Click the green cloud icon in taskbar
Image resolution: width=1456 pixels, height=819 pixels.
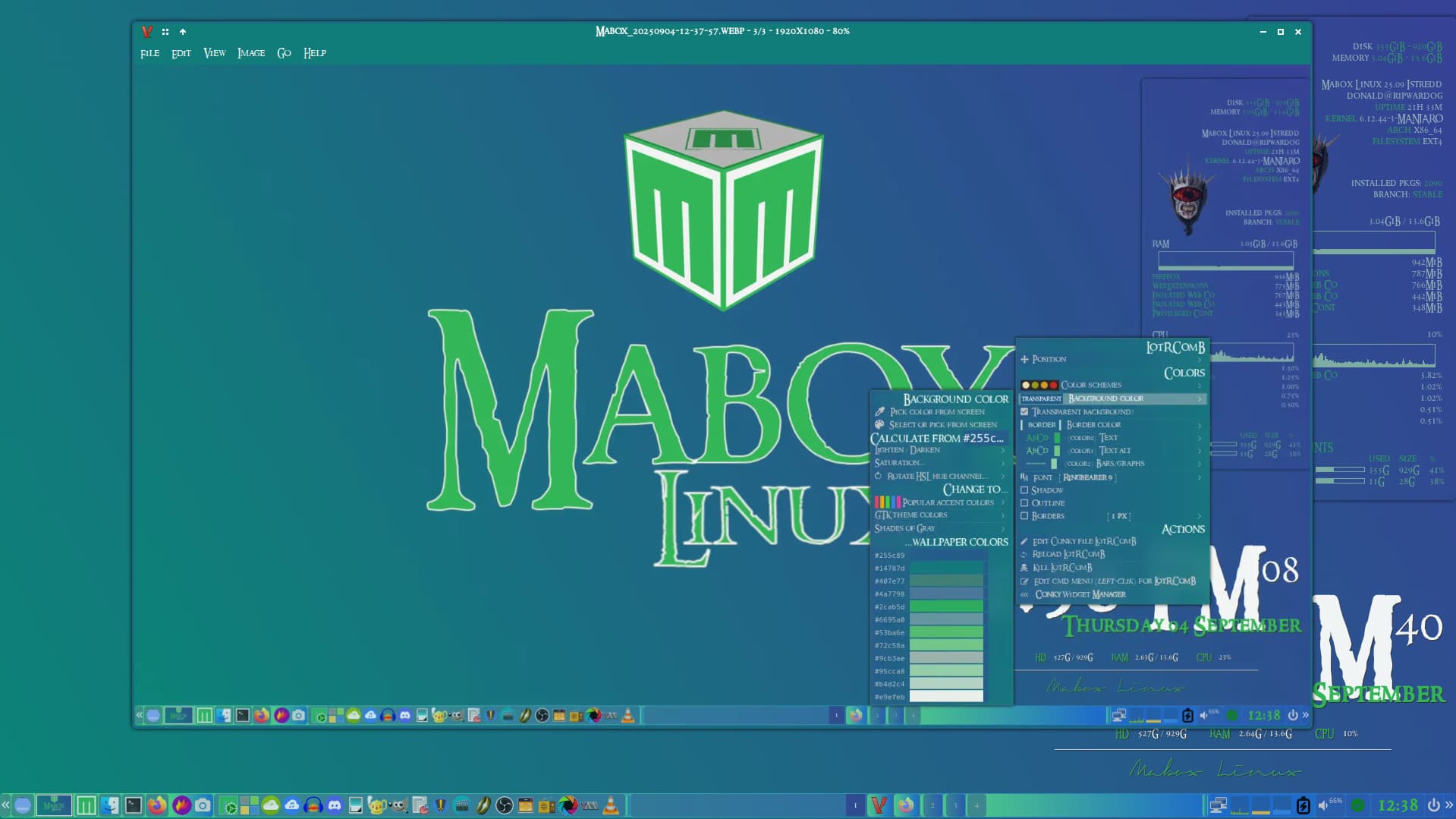coord(271,805)
